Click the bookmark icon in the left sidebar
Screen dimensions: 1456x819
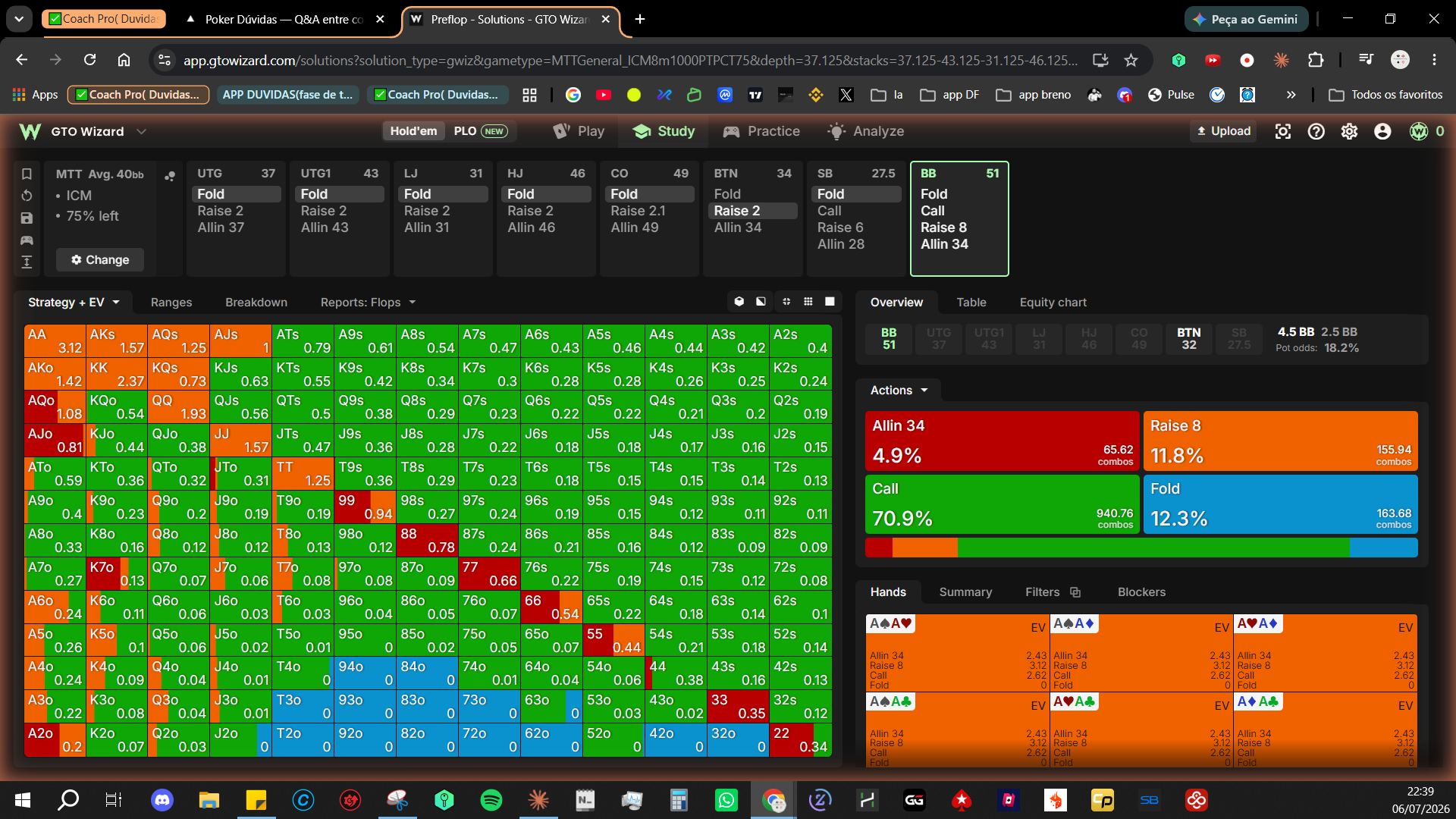click(27, 174)
